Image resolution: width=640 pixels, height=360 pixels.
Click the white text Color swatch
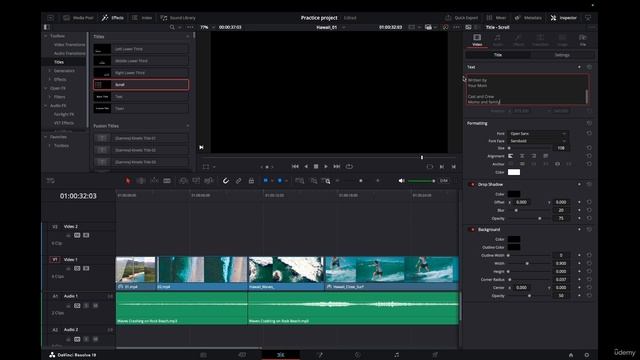(514, 172)
